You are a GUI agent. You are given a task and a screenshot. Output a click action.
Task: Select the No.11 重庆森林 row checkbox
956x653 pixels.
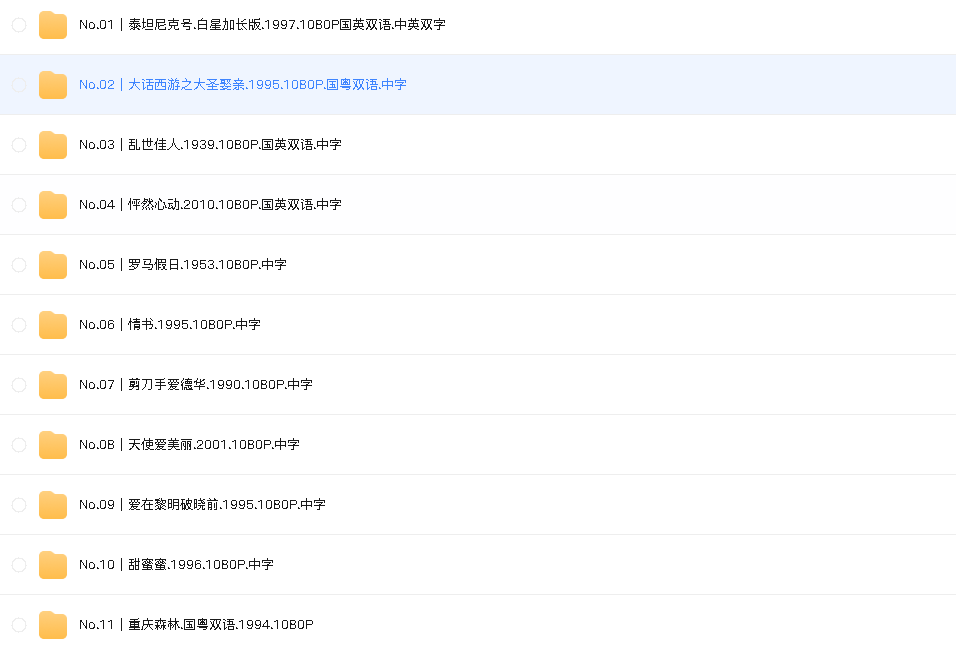[19, 625]
